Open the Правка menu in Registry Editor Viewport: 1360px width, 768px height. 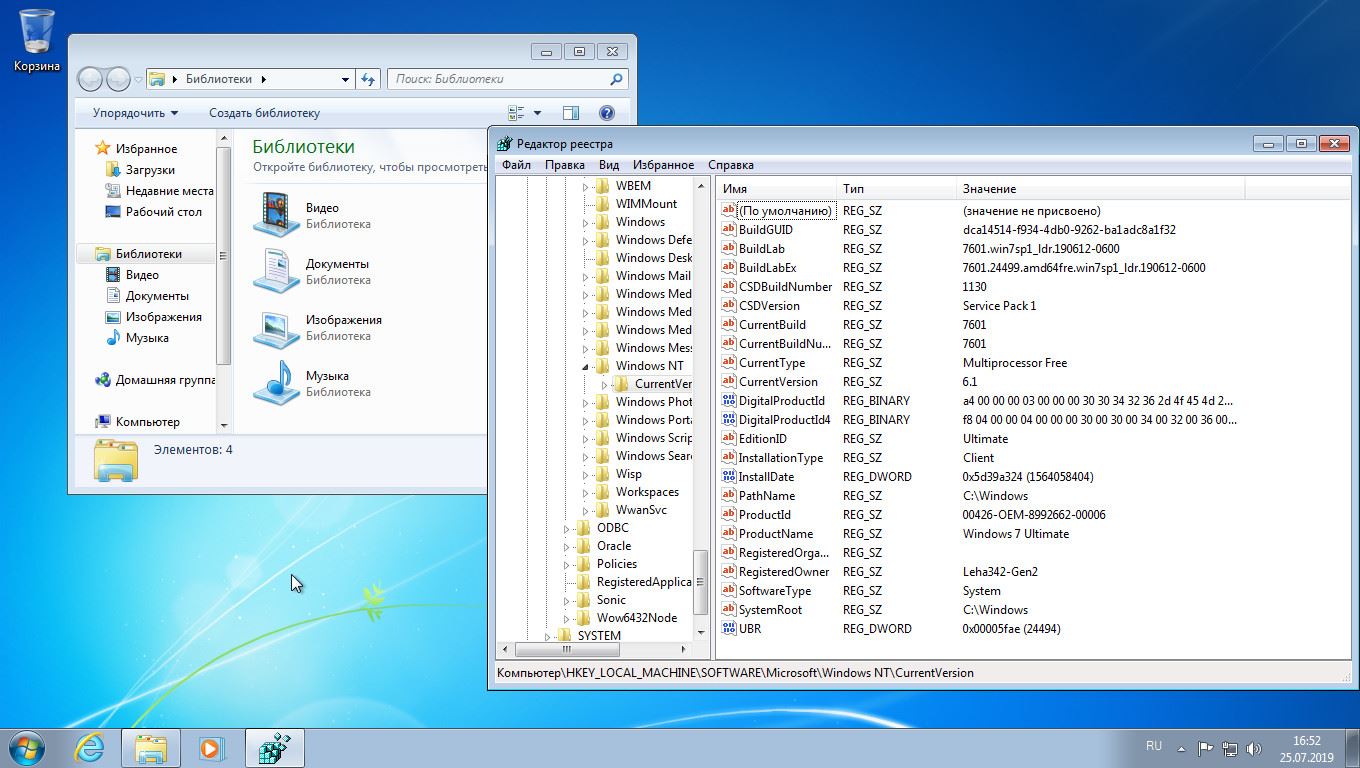[564, 165]
